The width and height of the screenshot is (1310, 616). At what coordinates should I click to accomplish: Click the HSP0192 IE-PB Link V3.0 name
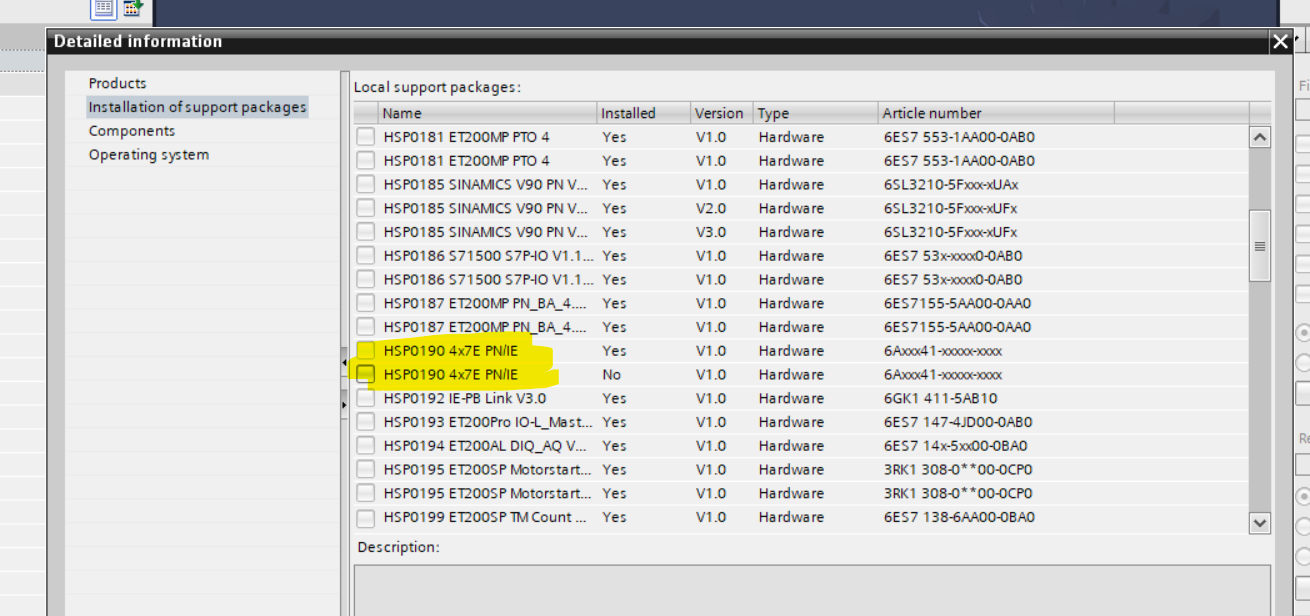coord(465,398)
